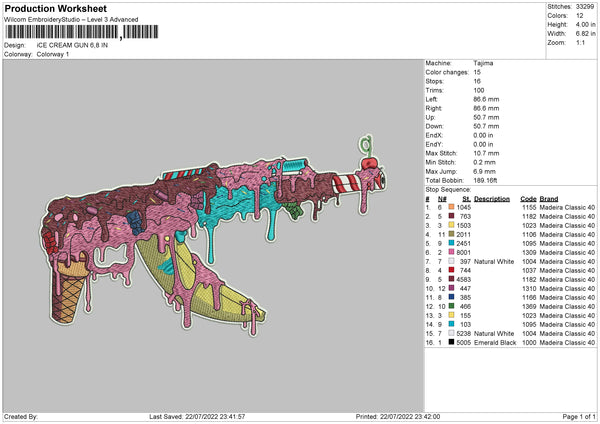Select the blue swatch beside stitch count 385
Screen dimensions: 600x424
click(x=452, y=297)
